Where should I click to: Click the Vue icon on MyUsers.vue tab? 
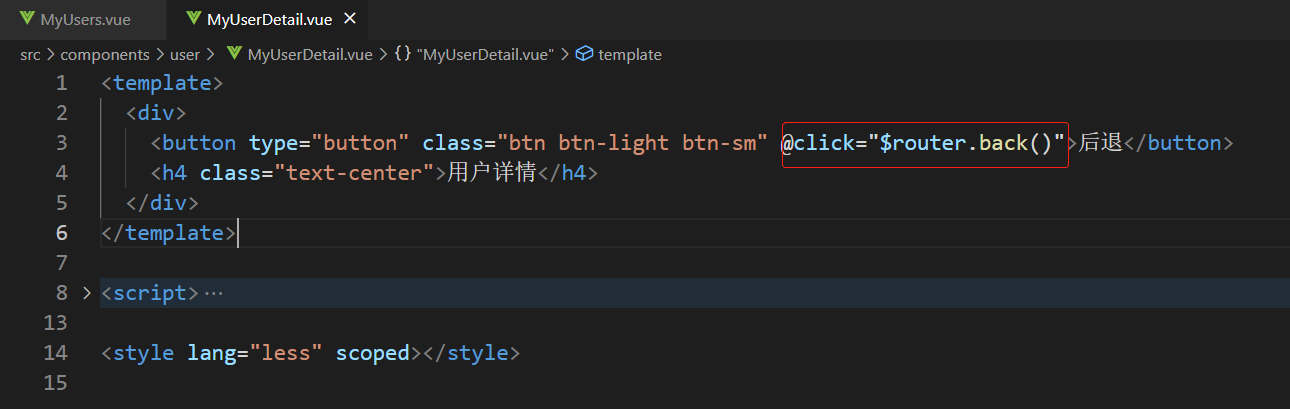click(26, 19)
